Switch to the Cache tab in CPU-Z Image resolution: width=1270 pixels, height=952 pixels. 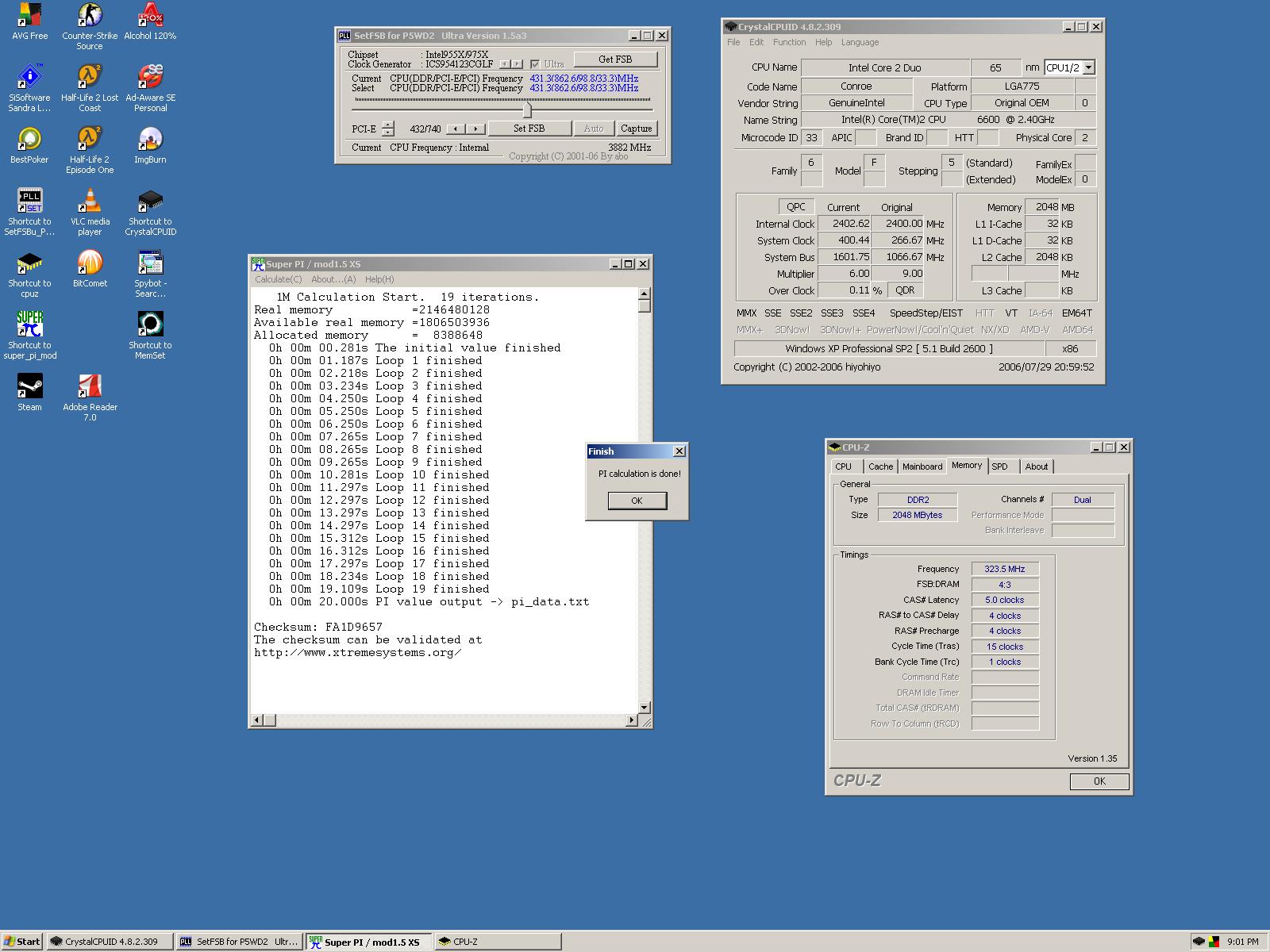tap(880, 466)
